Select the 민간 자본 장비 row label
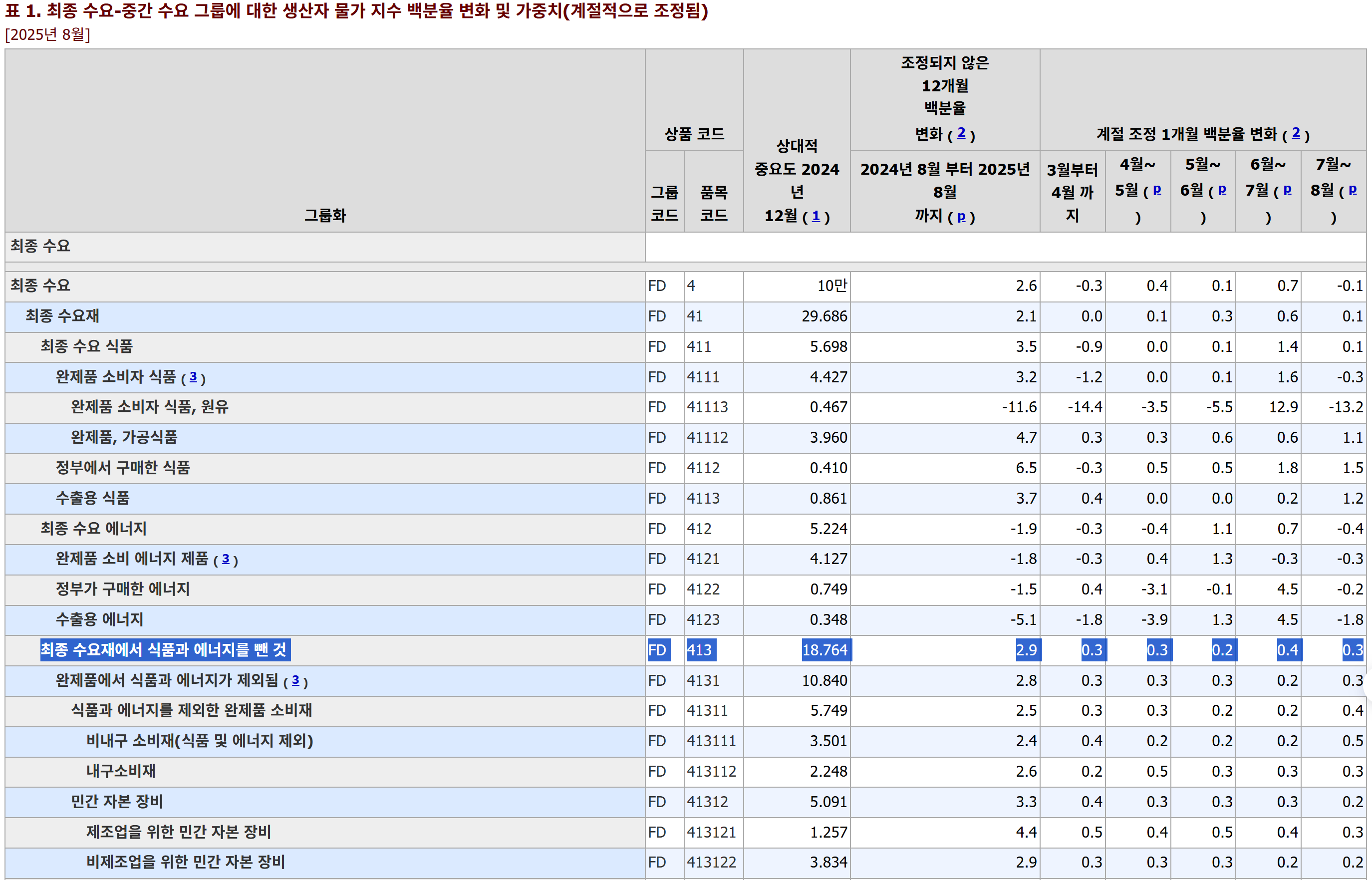 click(116, 802)
